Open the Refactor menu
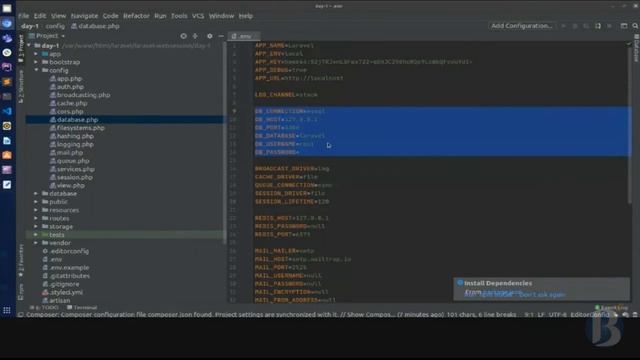This screenshot has height=360, width=640. click(136, 16)
